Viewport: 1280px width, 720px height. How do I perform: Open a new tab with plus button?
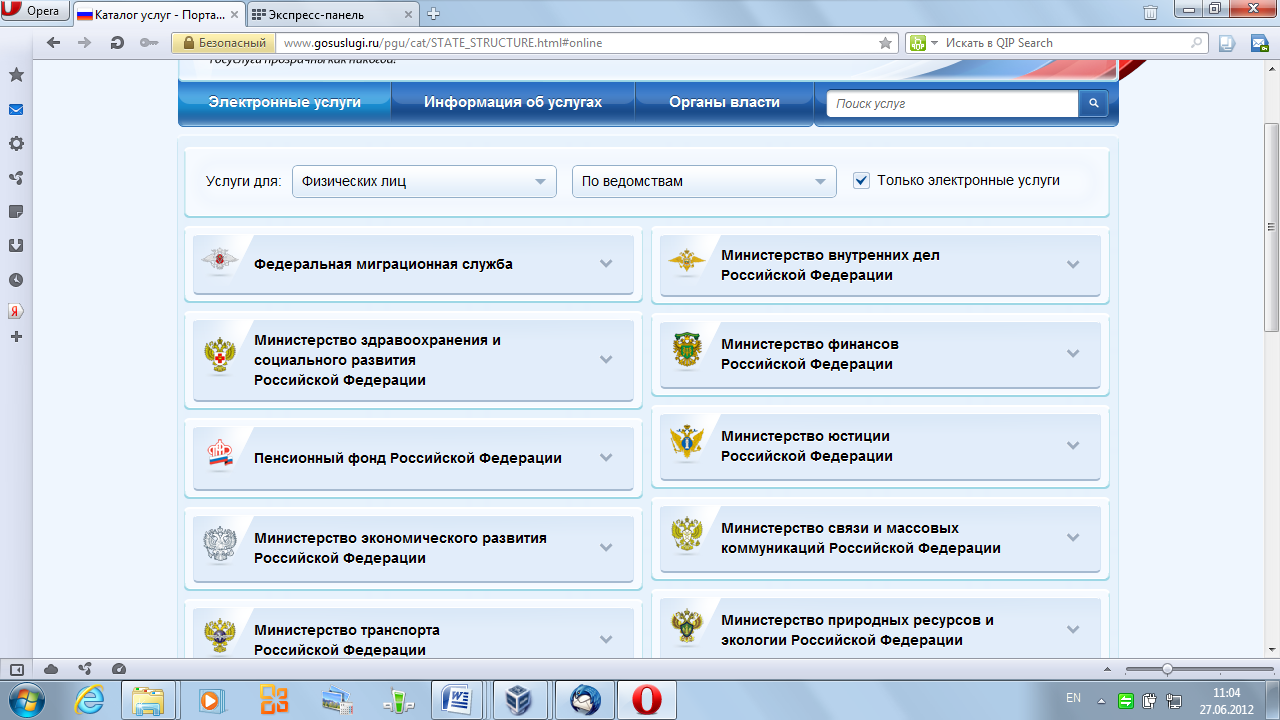tap(433, 14)
